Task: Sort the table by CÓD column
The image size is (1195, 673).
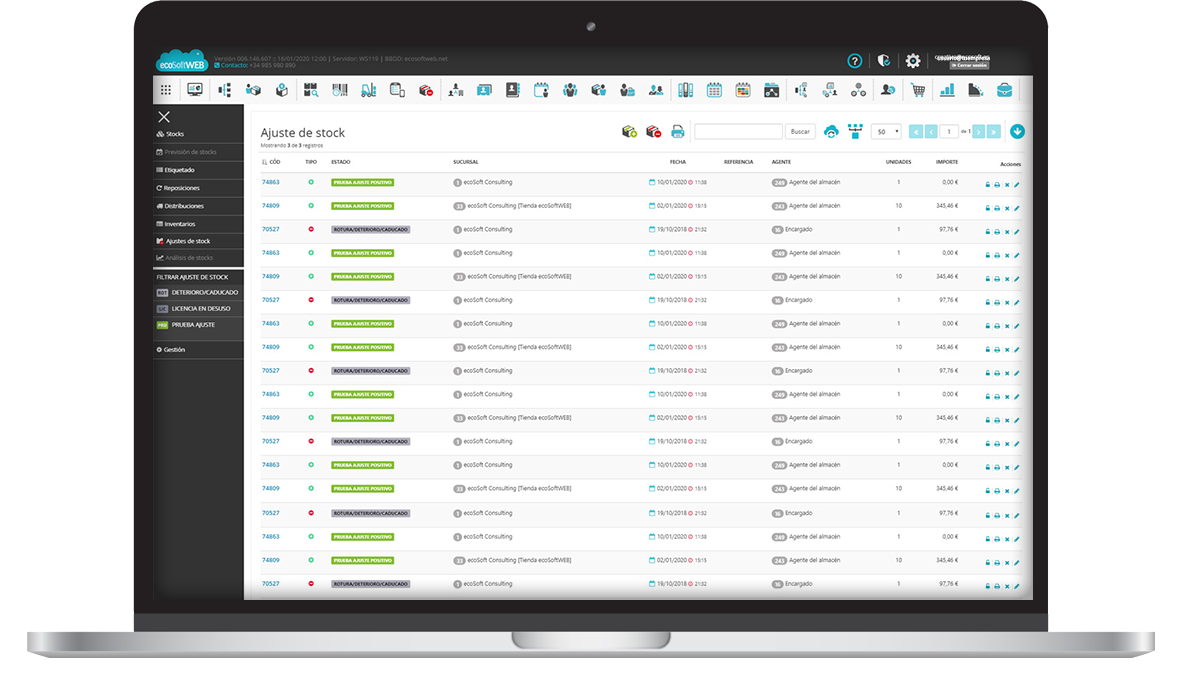Action: pyautogui.click(x=271, y=162)
